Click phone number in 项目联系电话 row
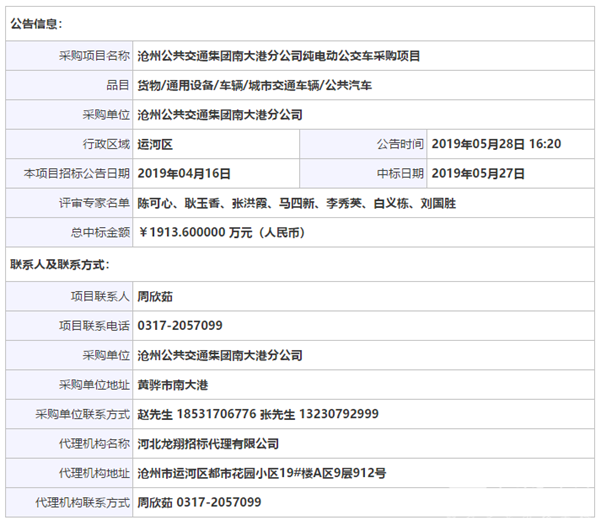This screenshot has width=600, height=525. click(x=180, y=326)
